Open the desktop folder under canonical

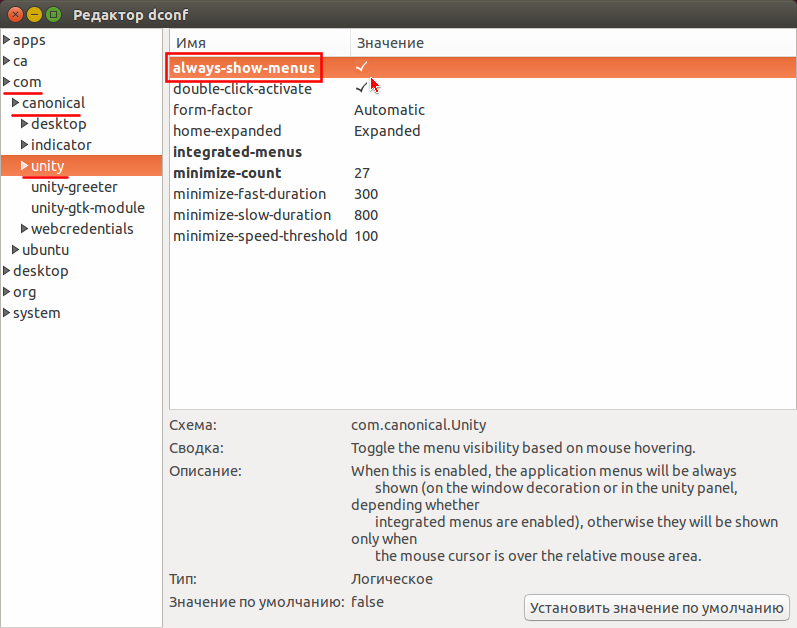pyautogui.click(x=58, y=123)
